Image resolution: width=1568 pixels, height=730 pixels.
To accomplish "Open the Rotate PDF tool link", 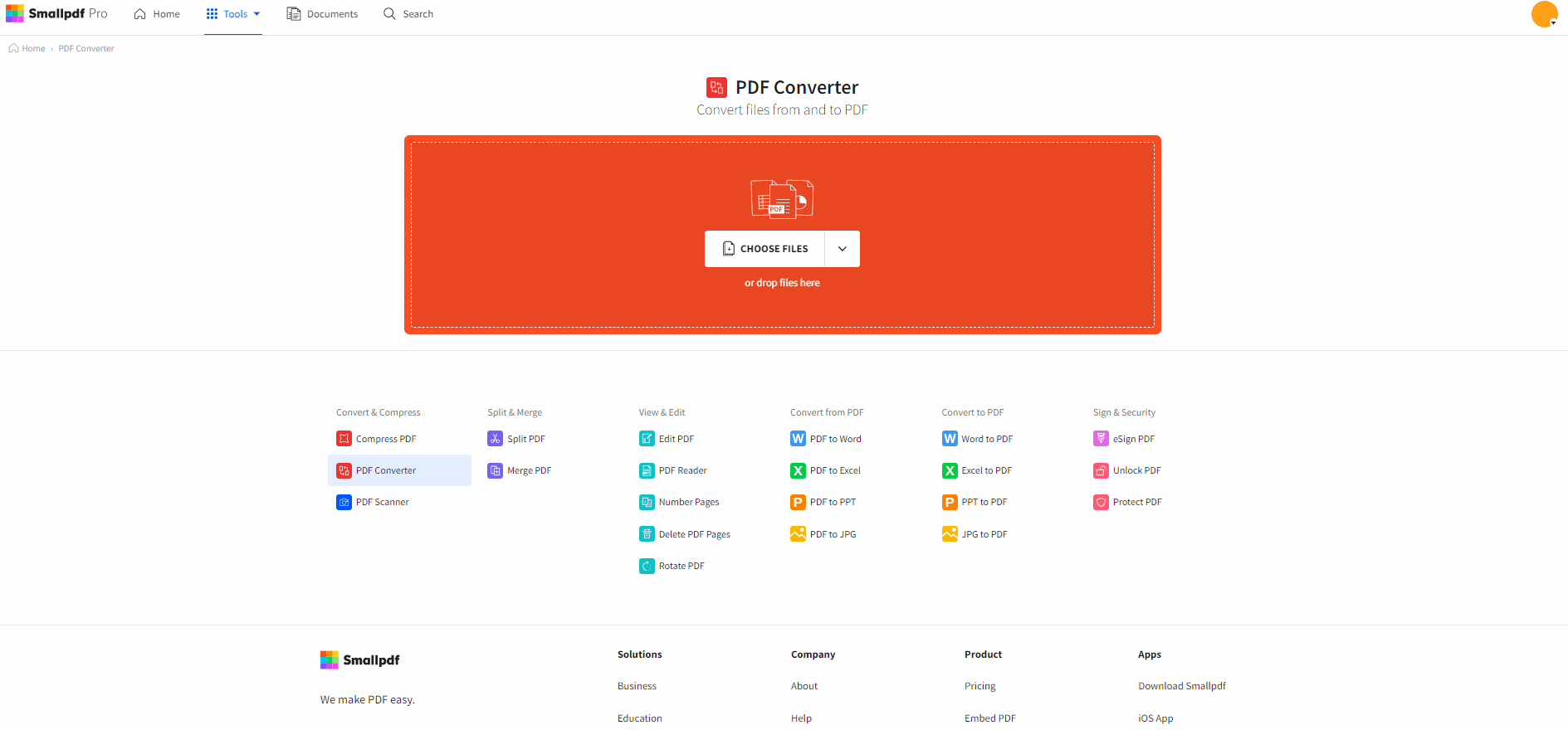I will point(681,566).
